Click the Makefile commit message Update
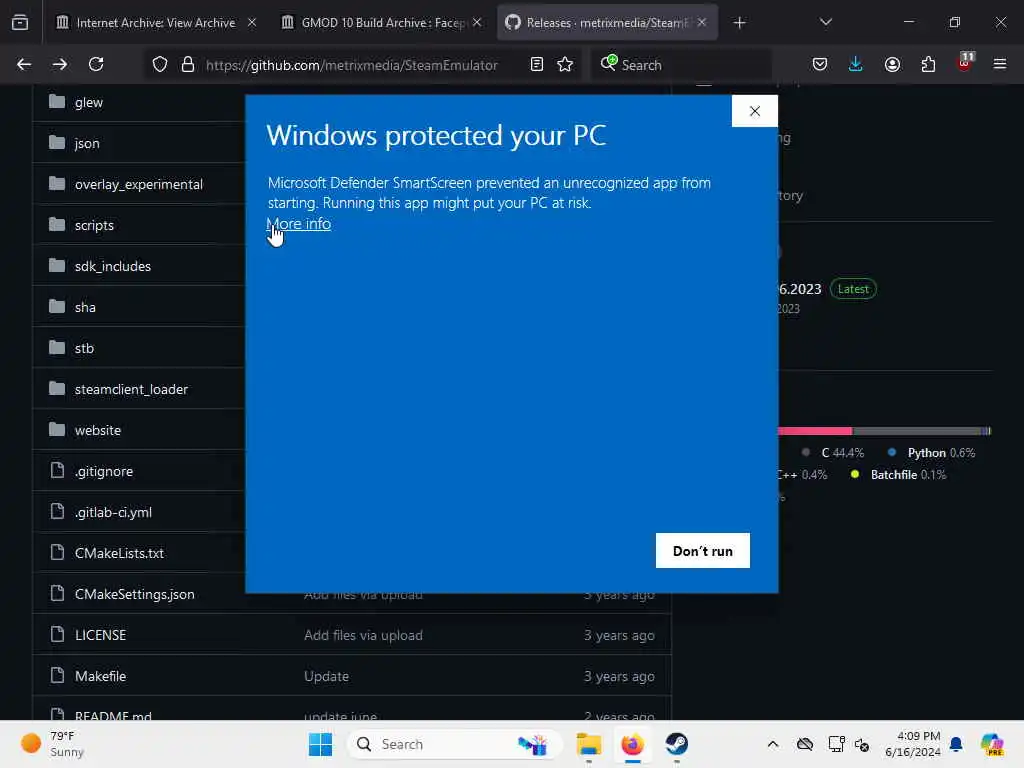1024x768 pixels. pos(327,677)
